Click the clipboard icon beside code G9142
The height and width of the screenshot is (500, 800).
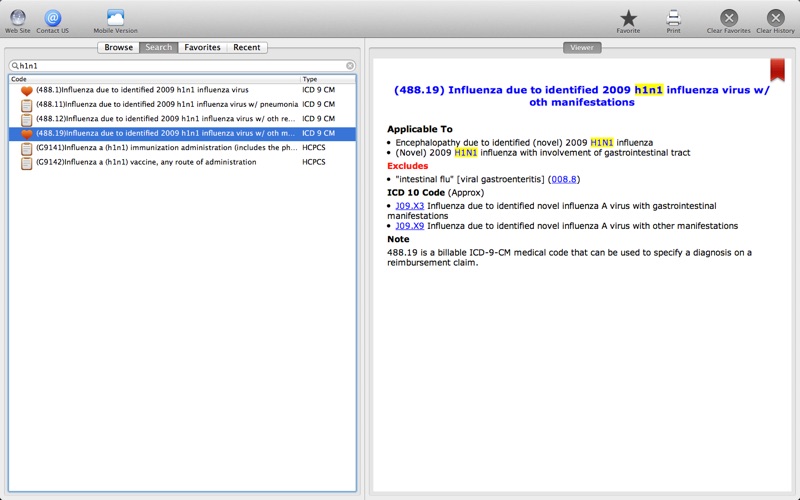(27, 163)
